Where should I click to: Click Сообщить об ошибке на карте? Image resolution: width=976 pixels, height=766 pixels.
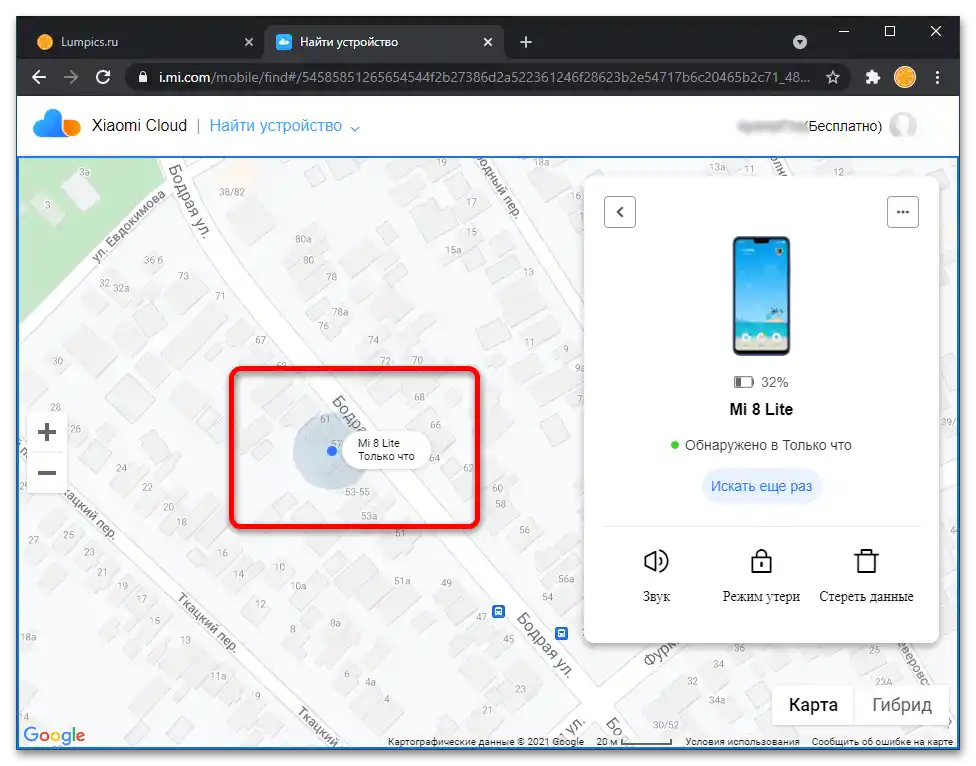point(882,742)
